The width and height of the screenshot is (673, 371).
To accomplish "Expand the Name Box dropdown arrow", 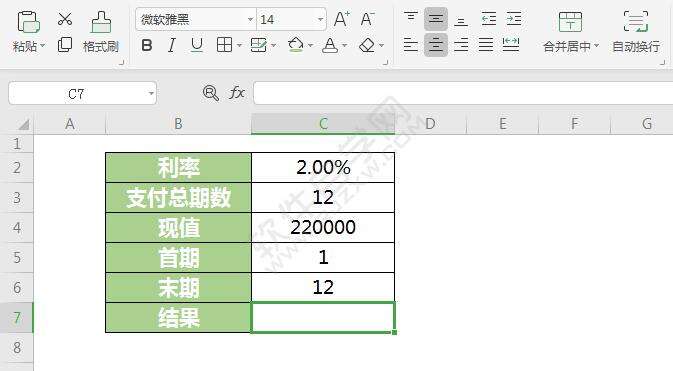I will pos(151,94).
